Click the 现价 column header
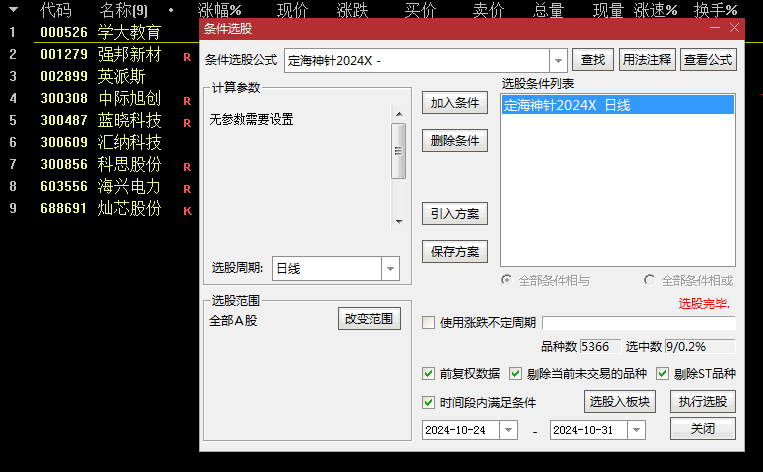The width and height of the screenshot is (763, 472). point(292,10)
